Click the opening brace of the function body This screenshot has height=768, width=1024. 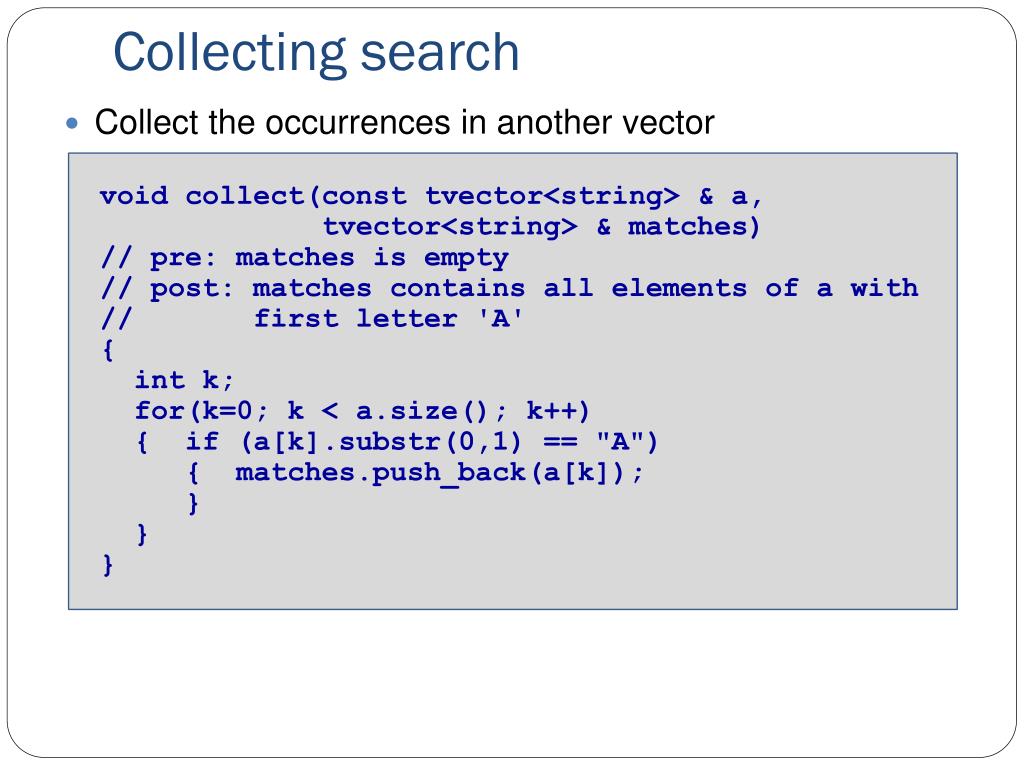[x=108, y=350]
